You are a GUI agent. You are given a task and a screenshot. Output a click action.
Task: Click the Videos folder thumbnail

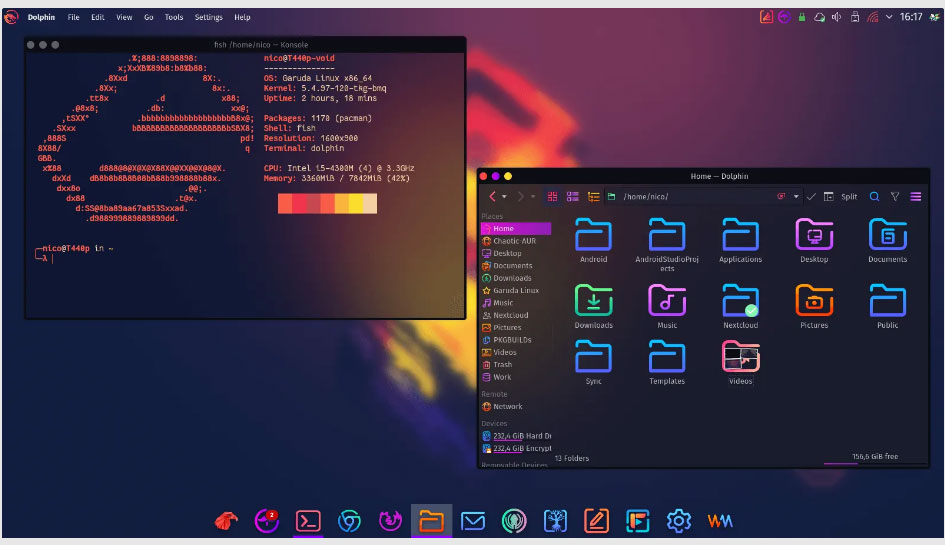740,358
